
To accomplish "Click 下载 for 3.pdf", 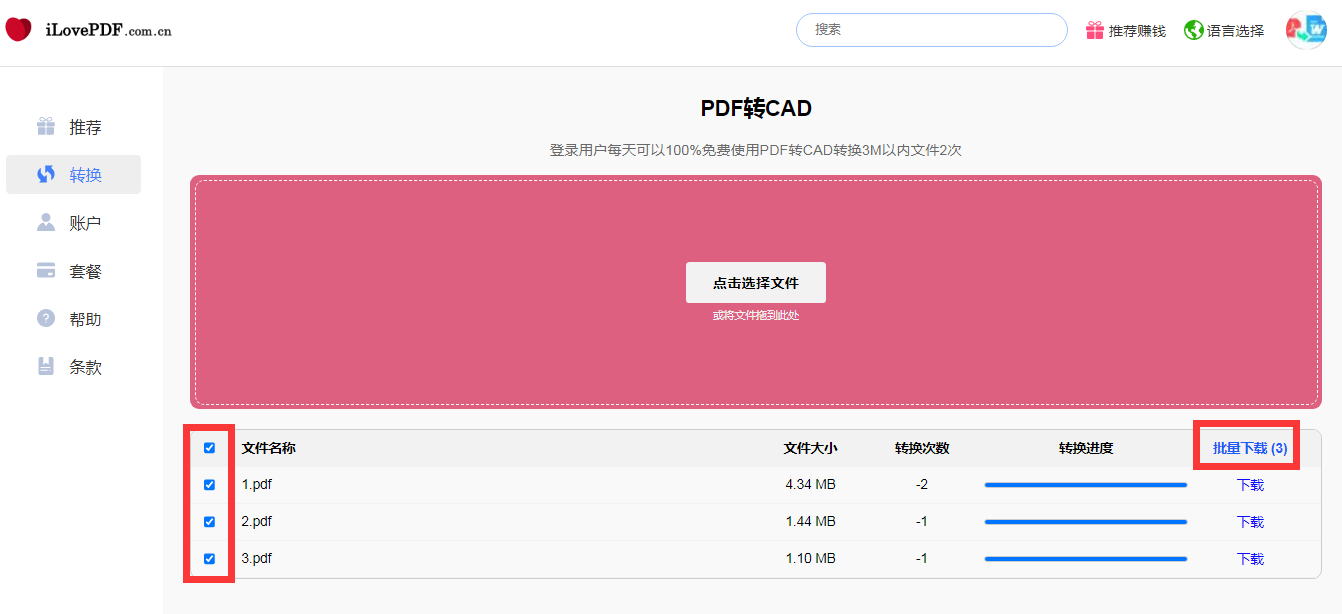I will pyautogui.click(x=1250, y=558).
